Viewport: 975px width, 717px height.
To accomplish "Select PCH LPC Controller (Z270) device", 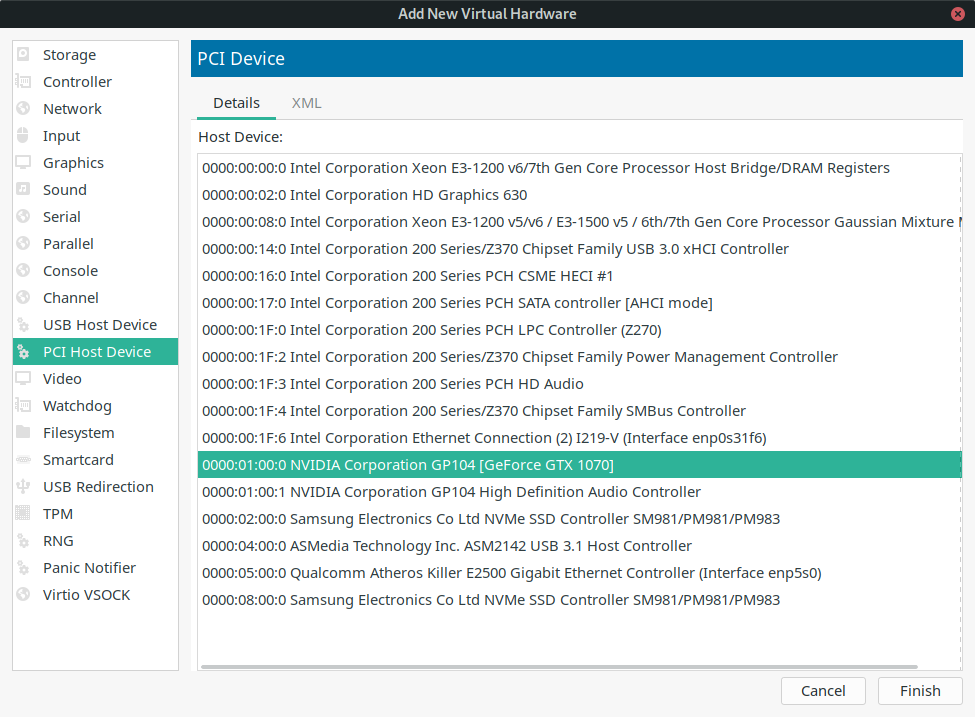I will click(579, 330).
